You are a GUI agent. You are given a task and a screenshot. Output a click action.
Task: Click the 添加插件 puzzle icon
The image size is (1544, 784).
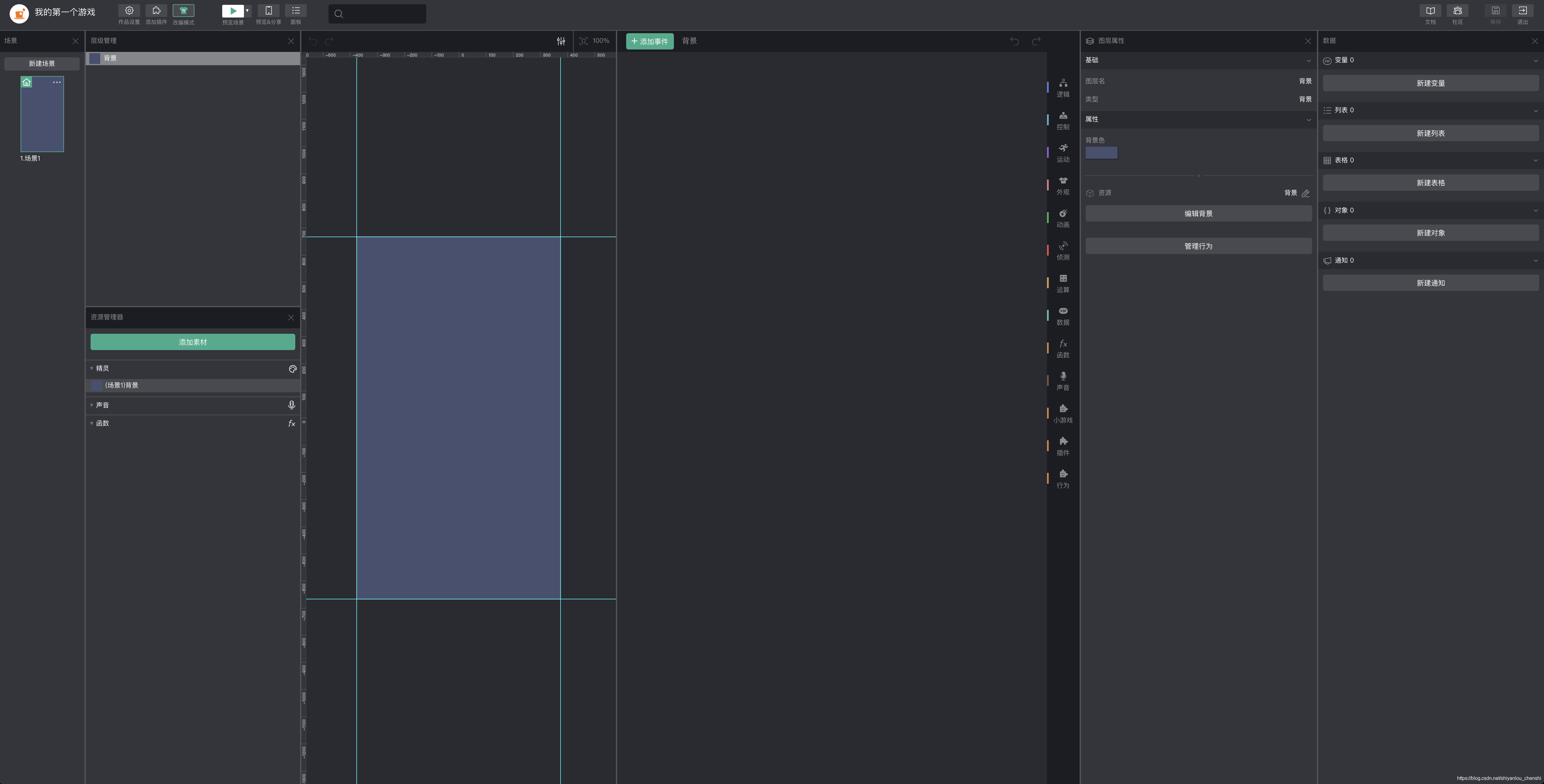156,11
